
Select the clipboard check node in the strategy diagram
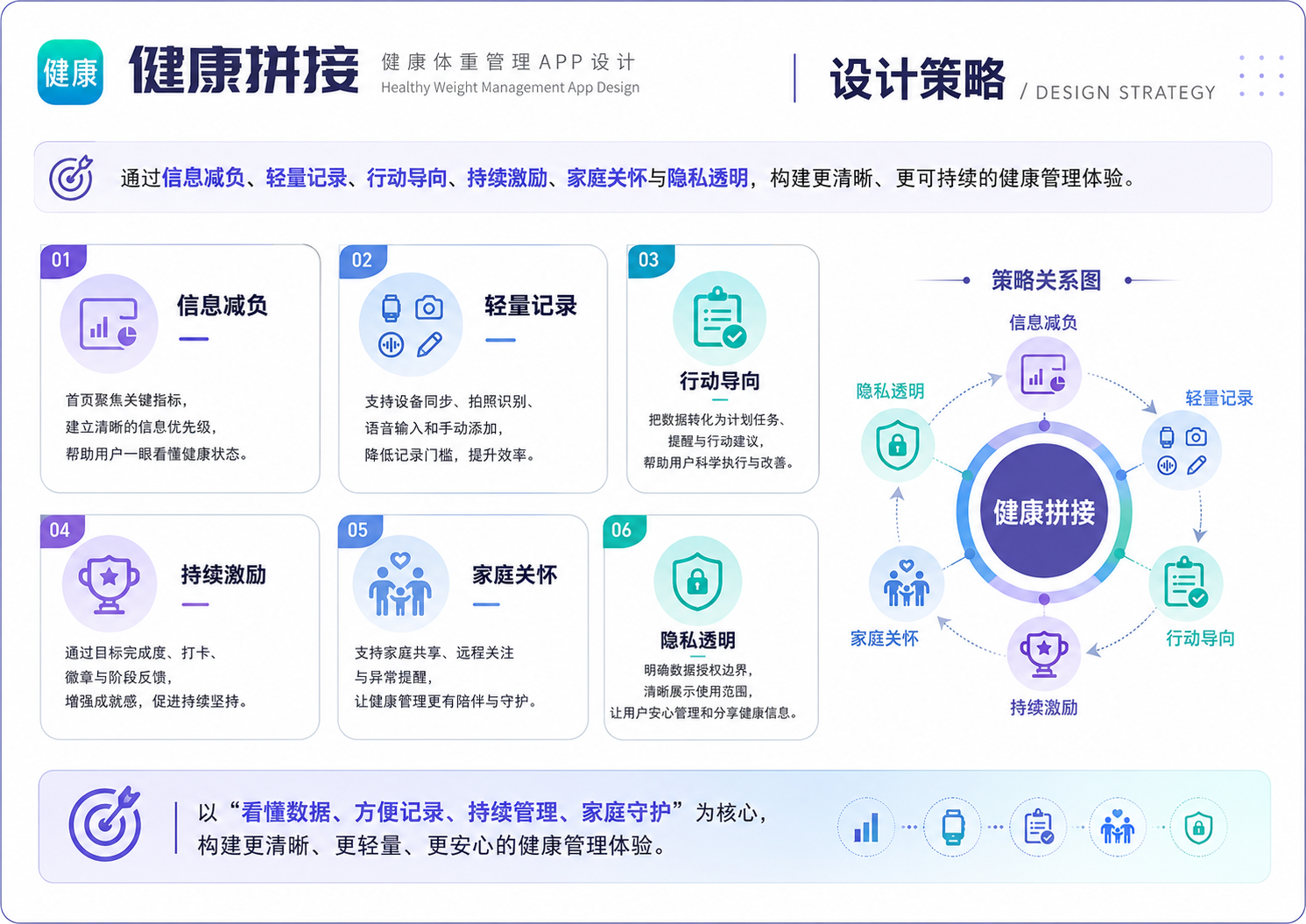pyautogui.click(x=1186, y=583)
